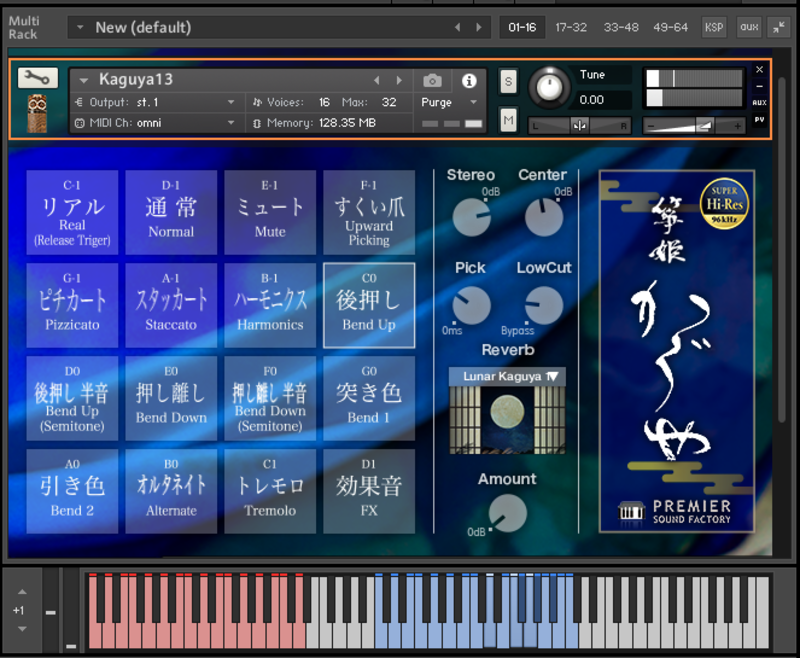Open snapshot view with camera icon

point(432,81)
